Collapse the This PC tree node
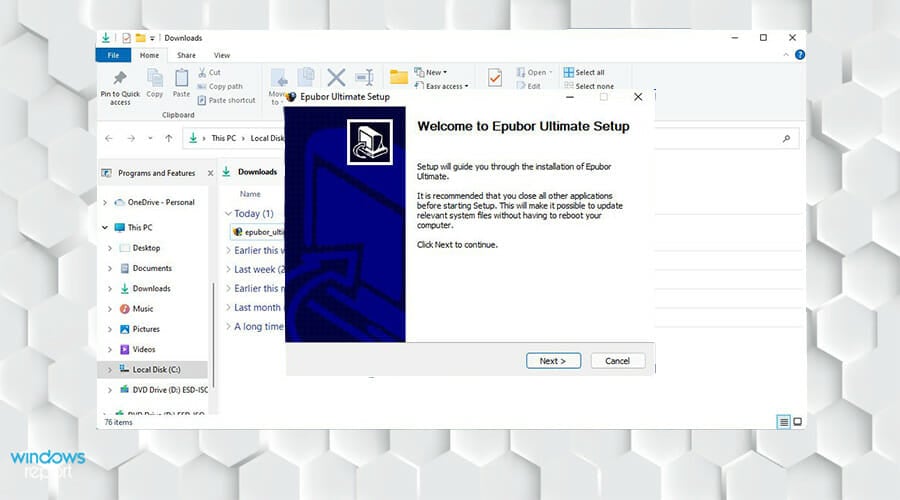900x500 pixels. coord(105,227)
